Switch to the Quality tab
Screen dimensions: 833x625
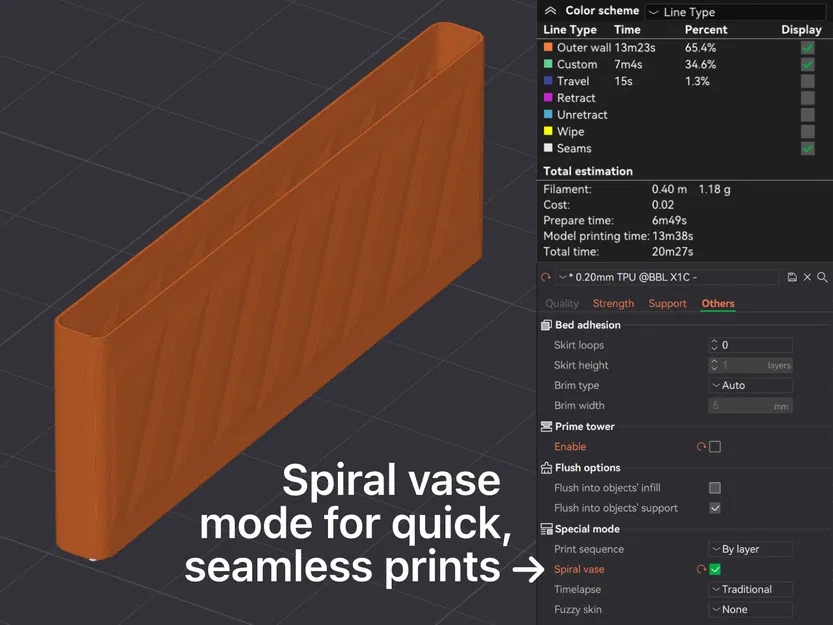pyautogui.click(x=562, y=303)
